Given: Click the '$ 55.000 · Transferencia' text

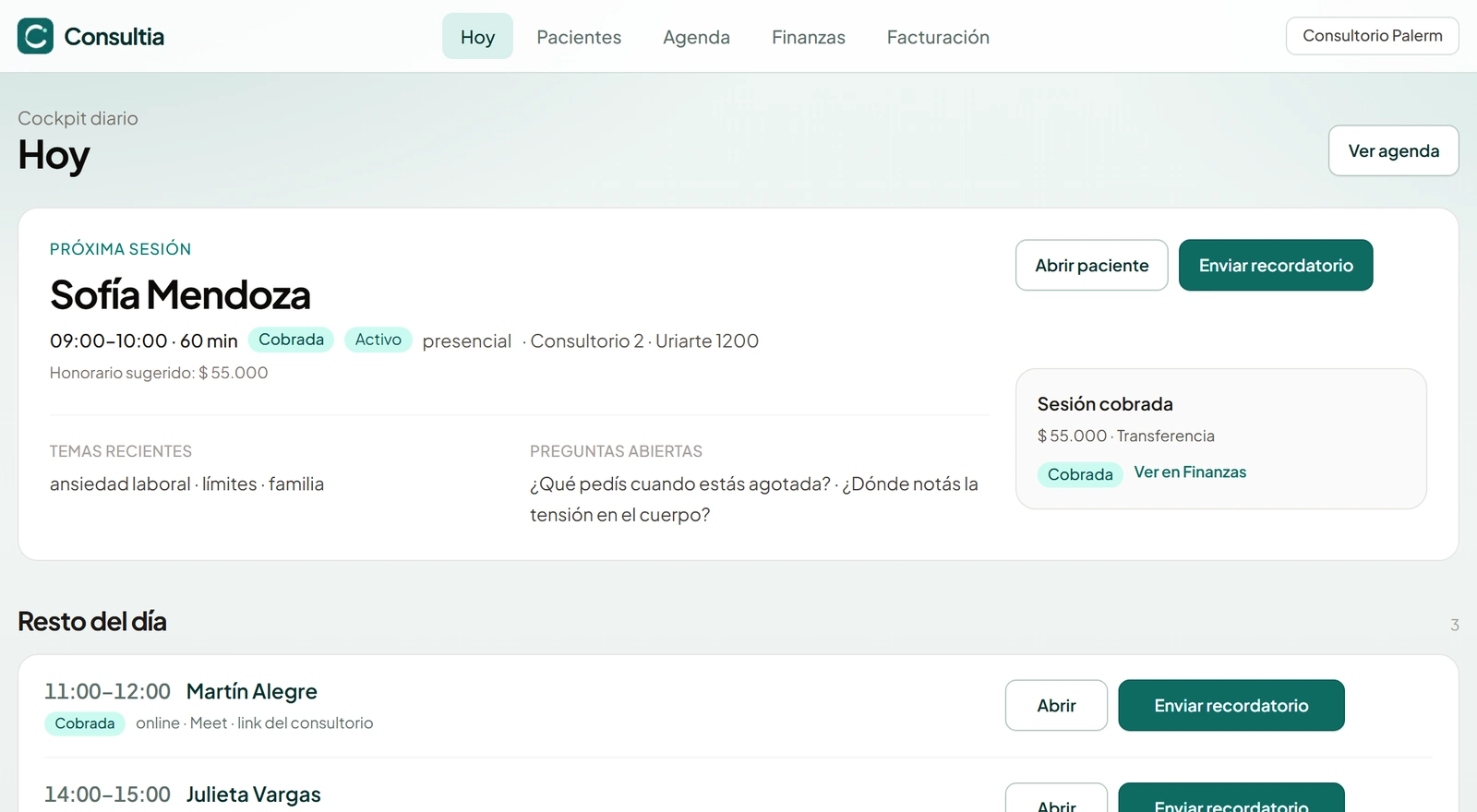Looking at the screenshot, I should pos(1126,436).
